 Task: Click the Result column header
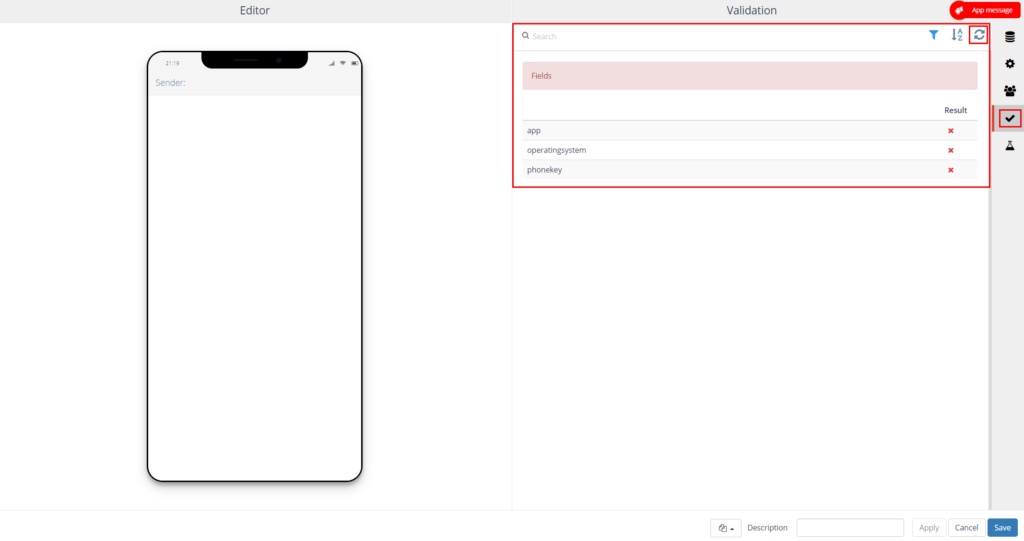pyautogui.click(x=955, y=110)
